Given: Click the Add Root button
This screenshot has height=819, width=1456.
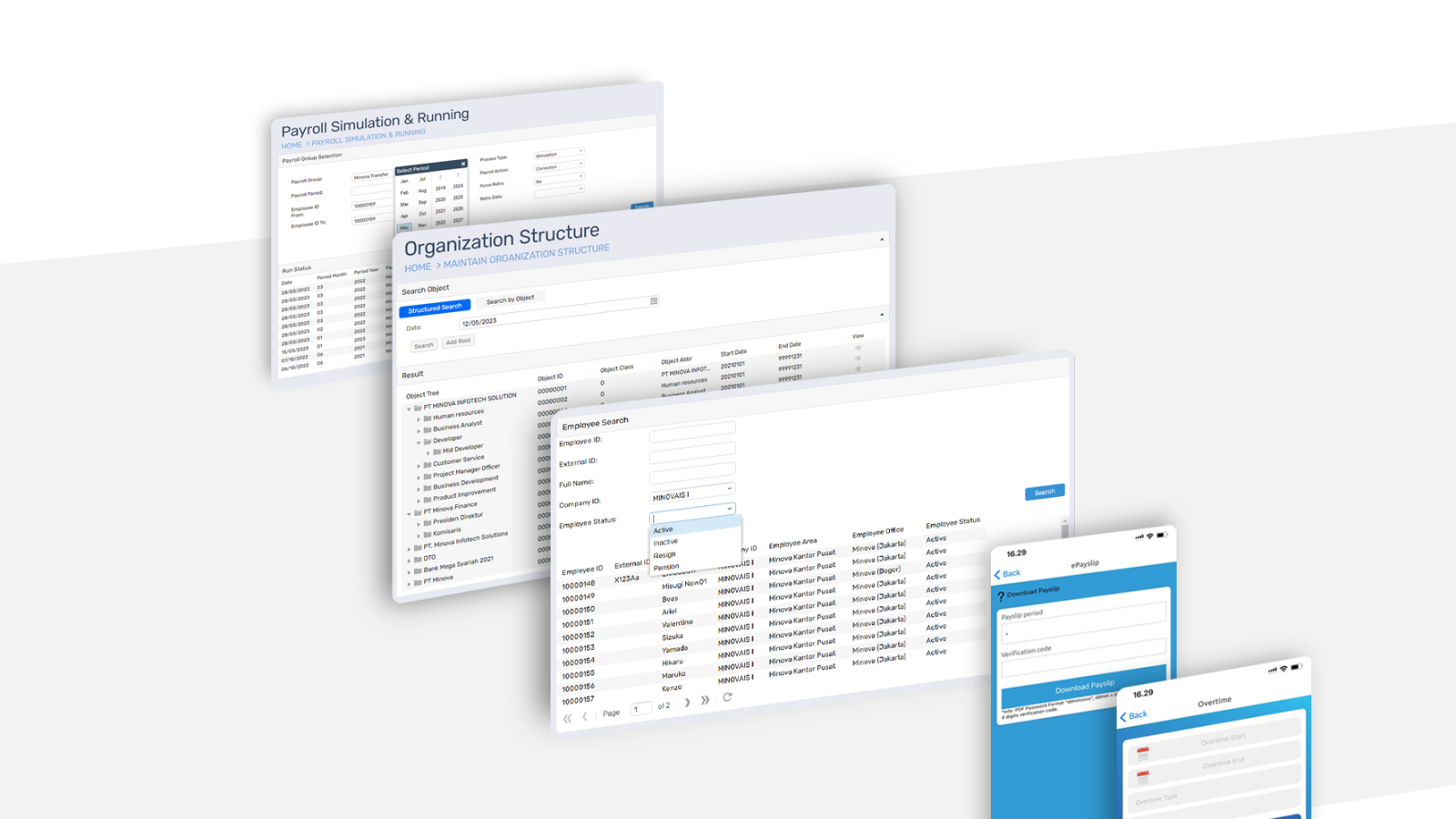Looking at the screenshot, I should click(458, 341).
